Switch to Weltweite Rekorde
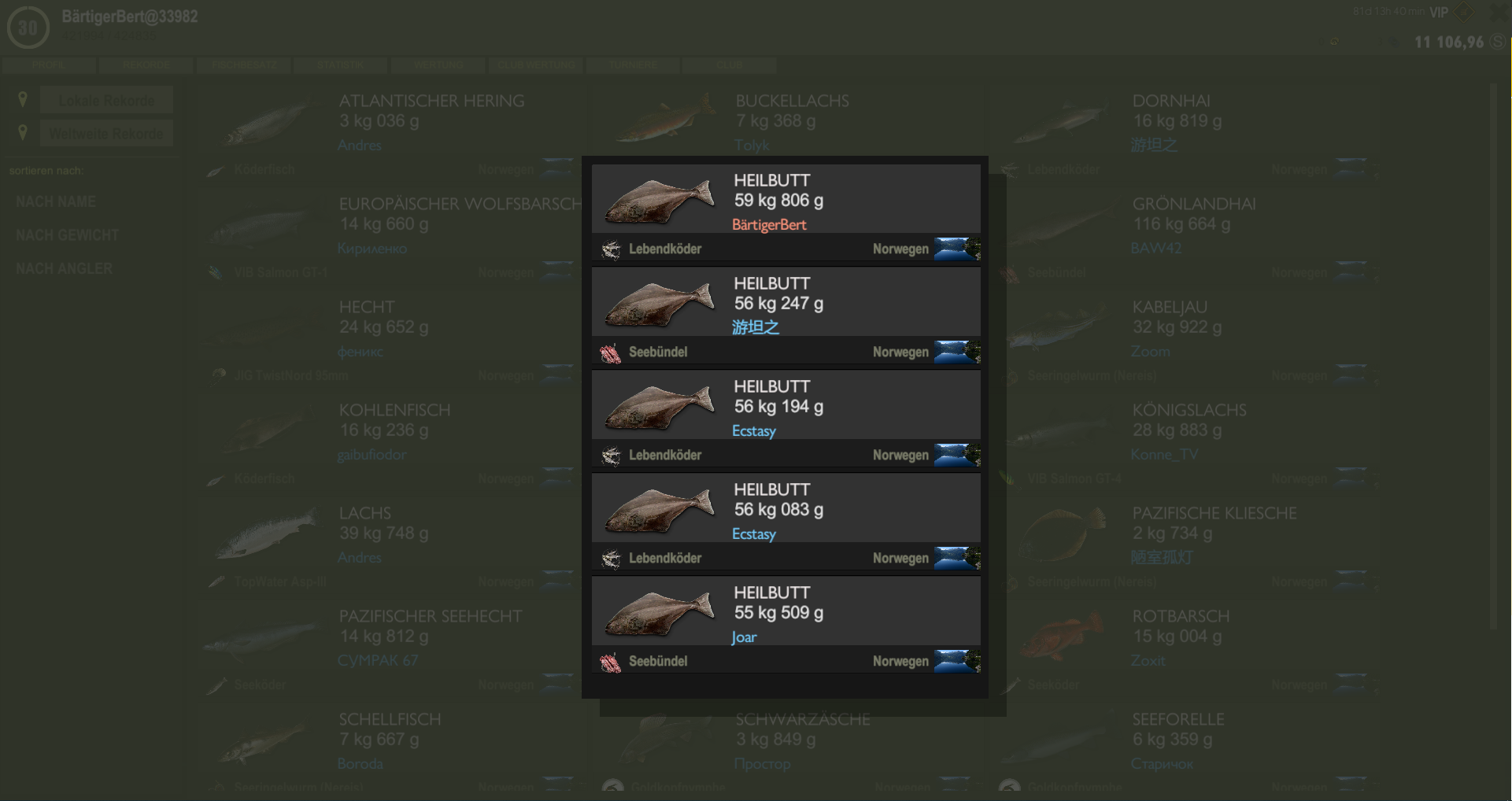This screenshot has width=1512, height=801. (x=106, y=134)
